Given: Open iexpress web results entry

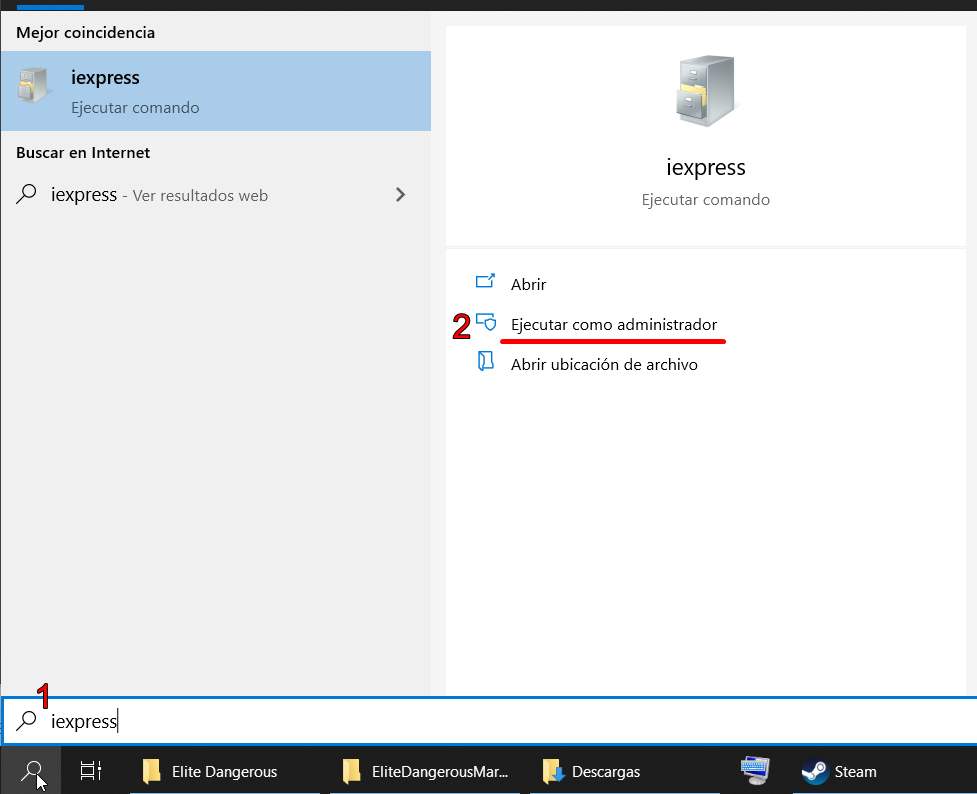Looking at the screenshot, I should point(216,195).
